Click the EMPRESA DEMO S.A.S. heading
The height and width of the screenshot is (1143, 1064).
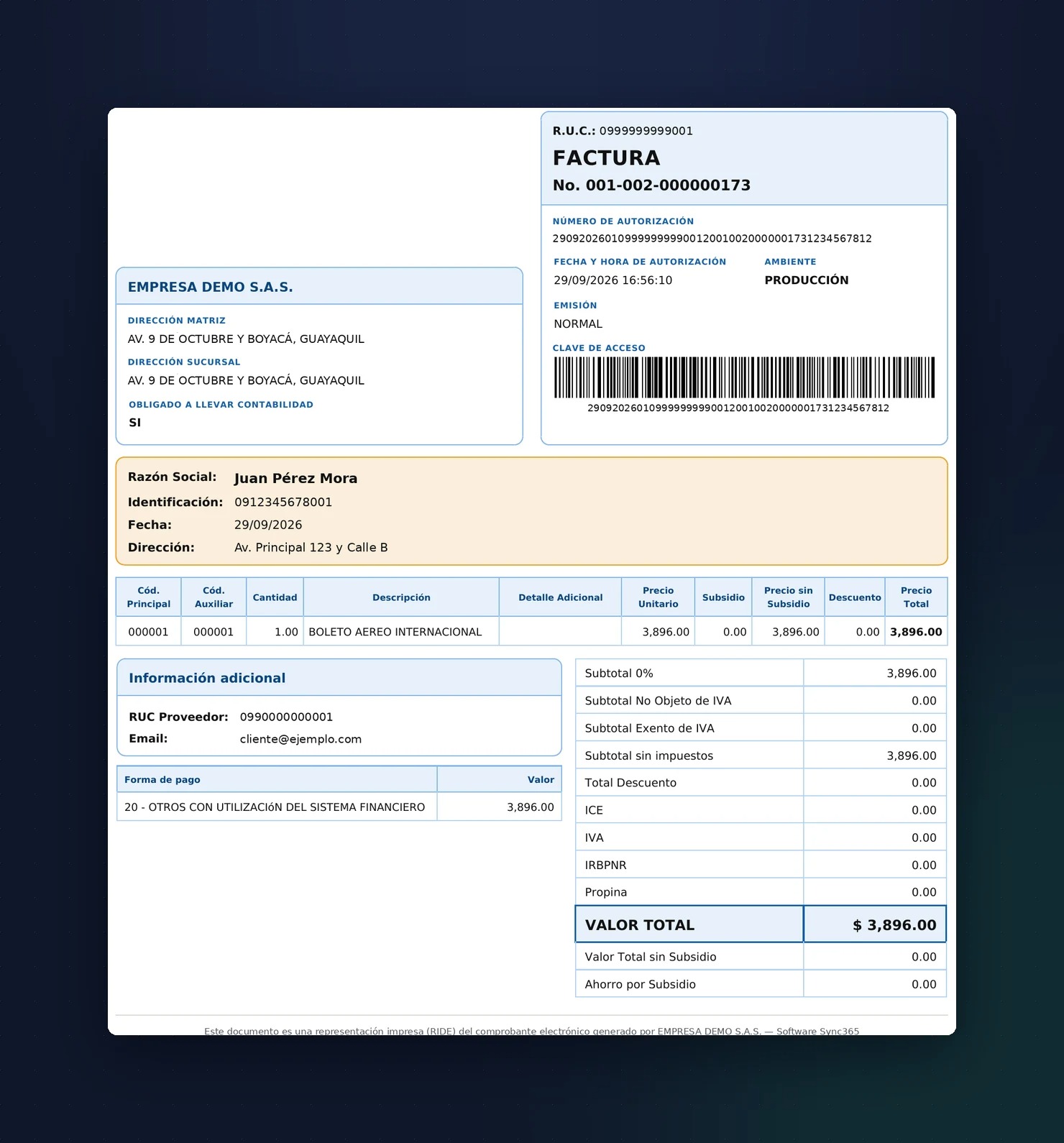(x=211, y=287)
